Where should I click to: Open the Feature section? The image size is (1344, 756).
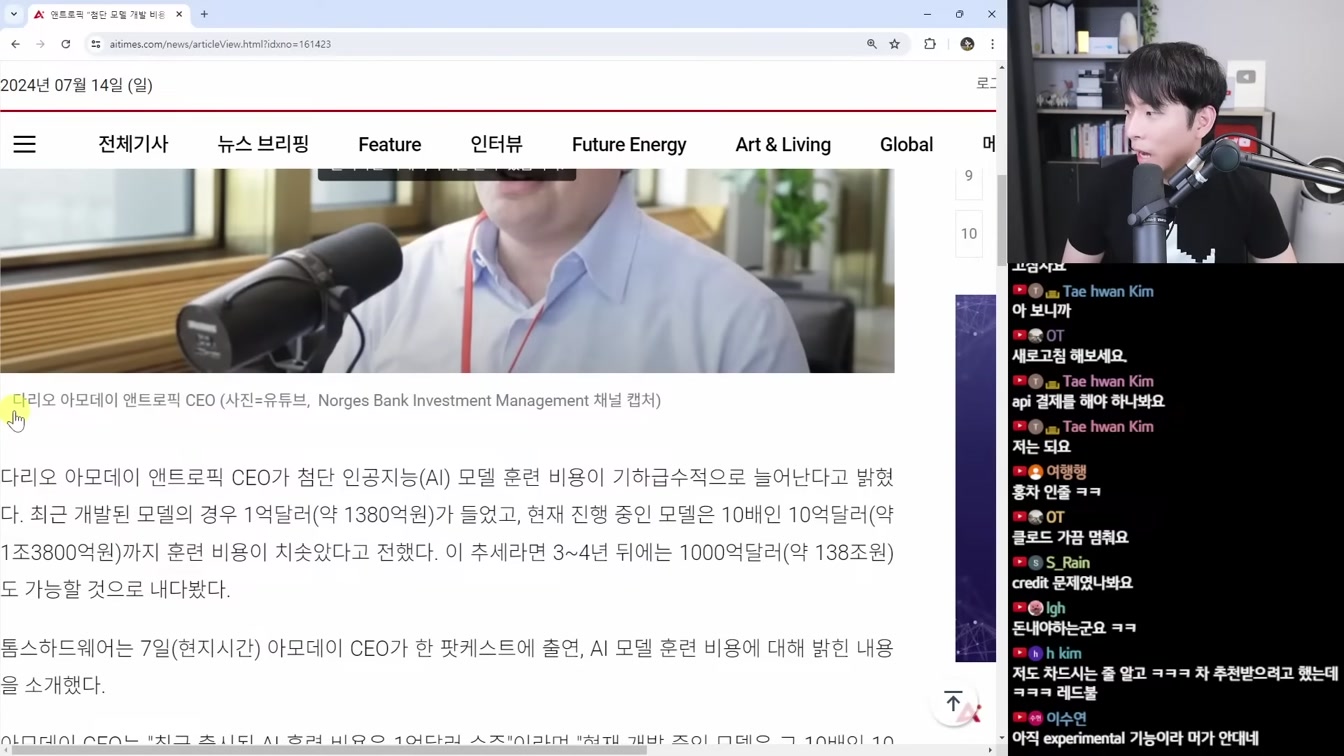(390, 144)
